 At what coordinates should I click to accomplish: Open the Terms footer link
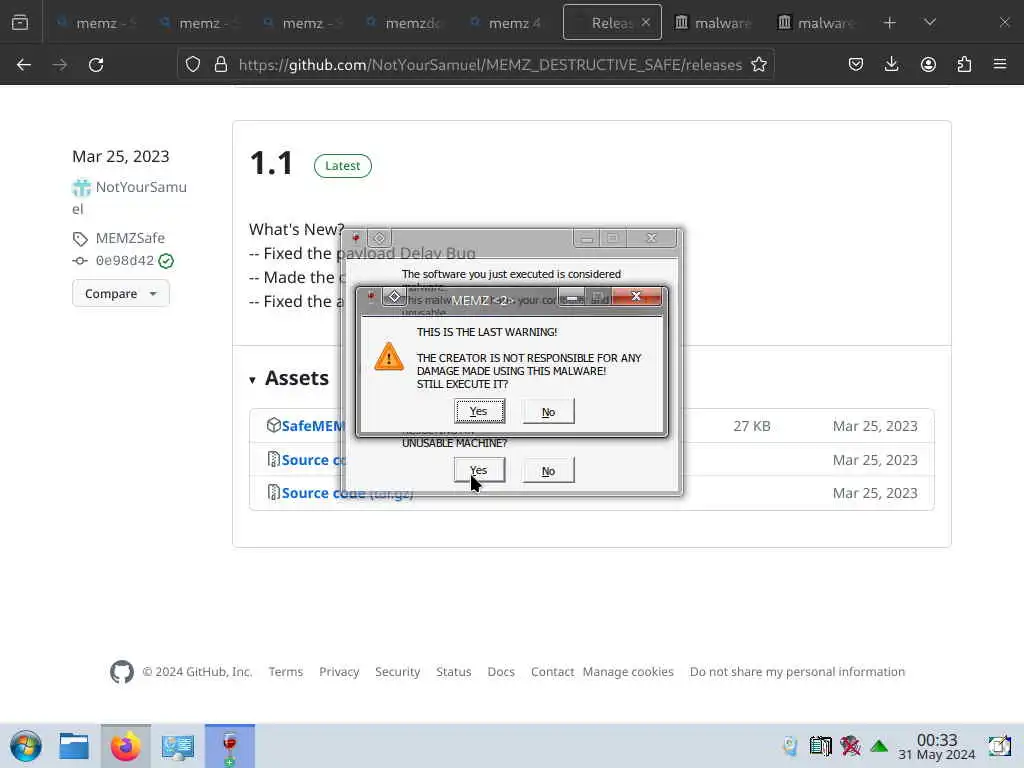285,671
